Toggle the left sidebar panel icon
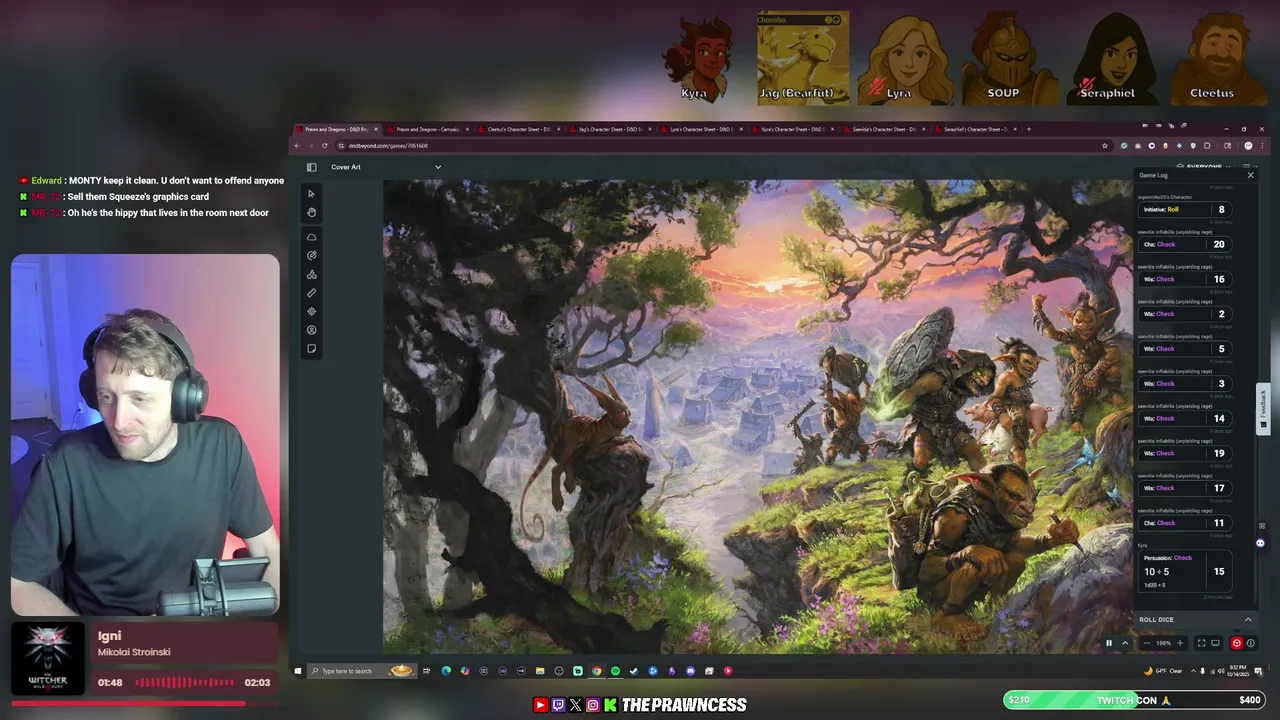Image resolution: width=1280 pixels, height=720 pixels. point(311,167)
